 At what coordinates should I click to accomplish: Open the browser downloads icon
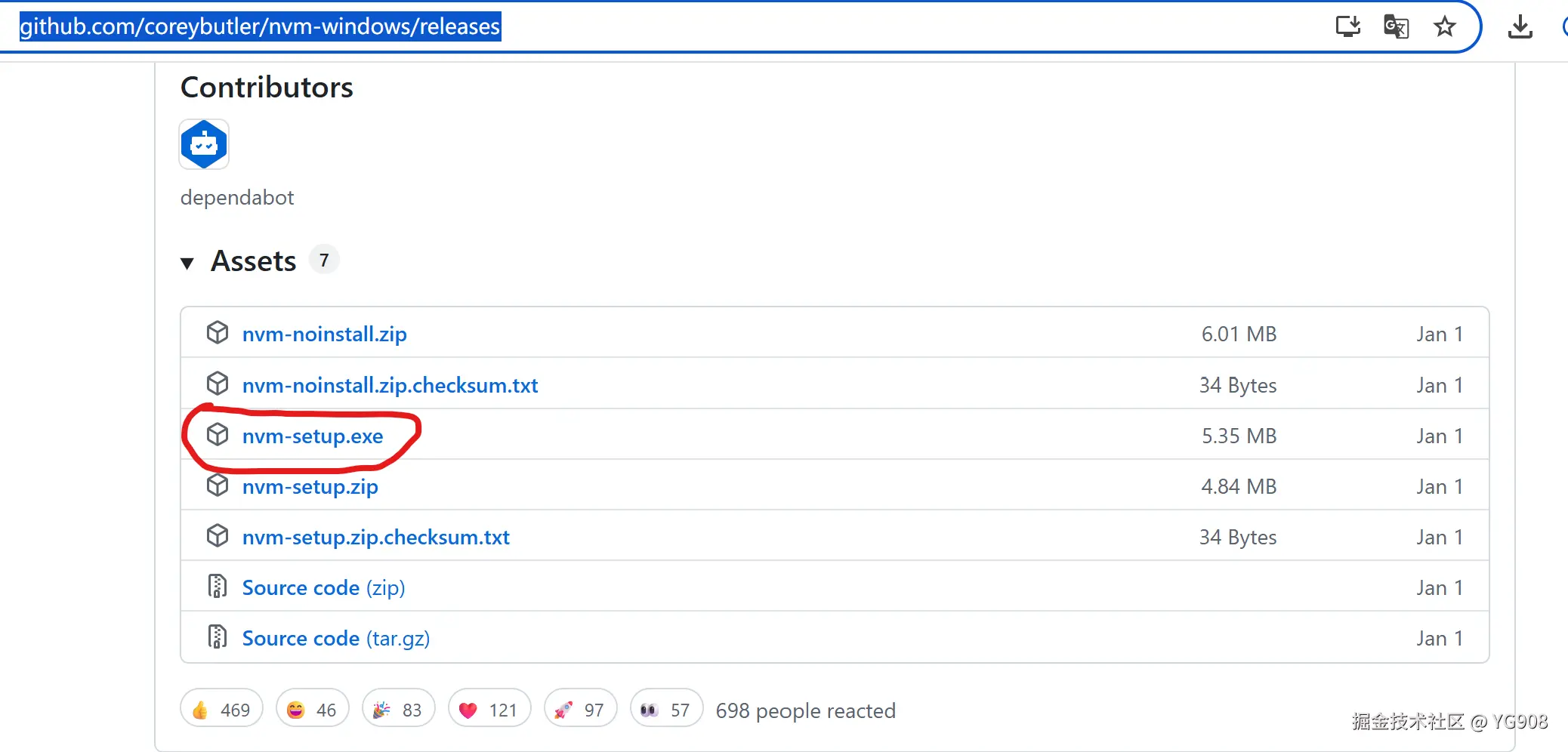pos(1520,27)
